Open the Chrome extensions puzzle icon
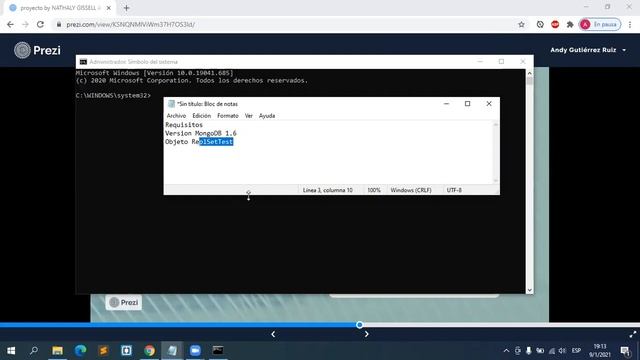 pos(570,24)
